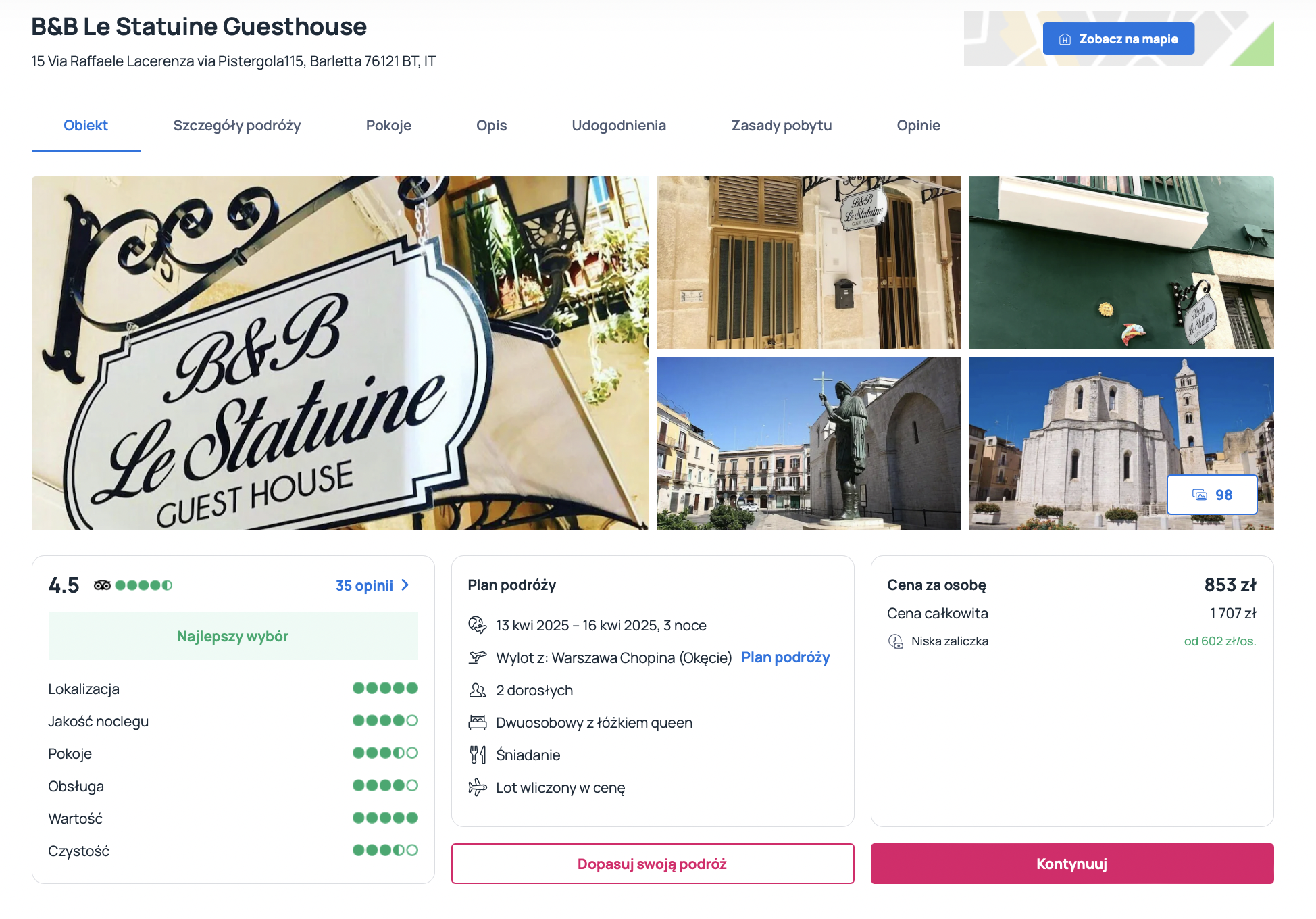Click the Lokalizacja rating dots
The height and width of the screenshot is (919, 1316).
[x=385, y=689]
